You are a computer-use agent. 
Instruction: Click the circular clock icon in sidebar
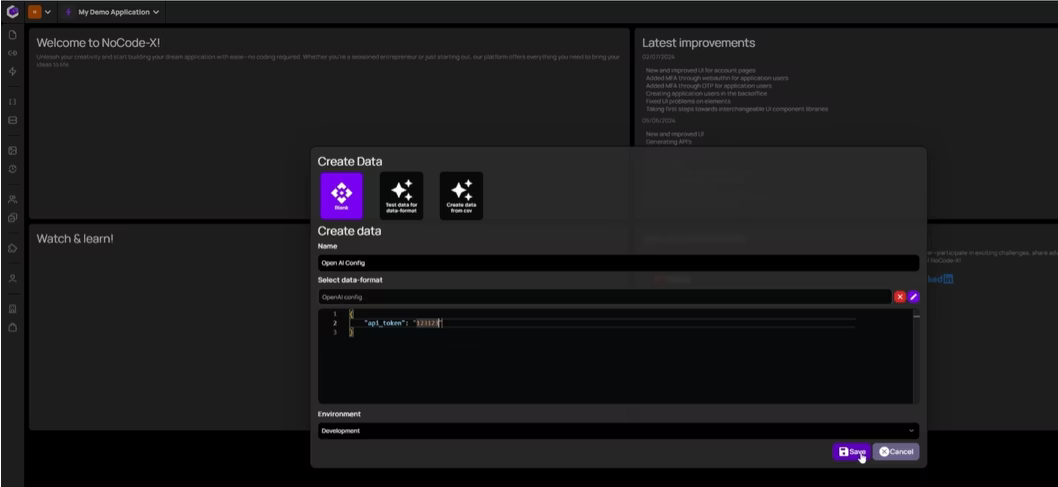12,169
